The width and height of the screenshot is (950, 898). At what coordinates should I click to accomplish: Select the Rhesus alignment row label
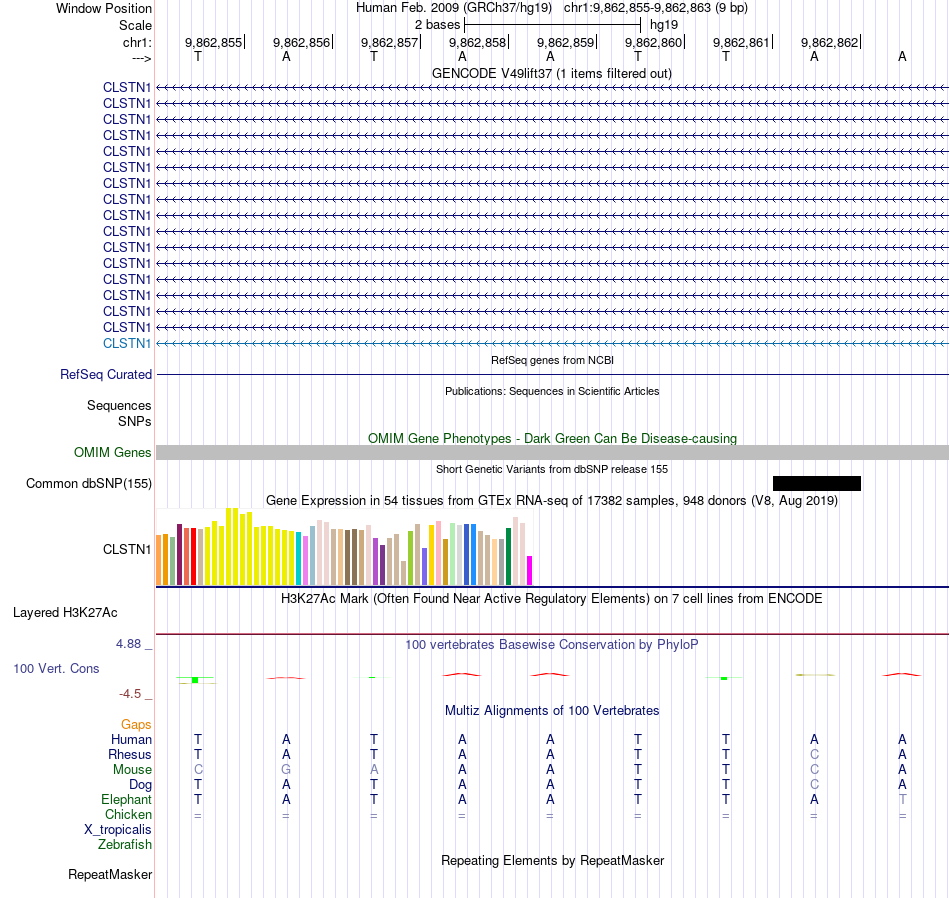click(130, 754)
